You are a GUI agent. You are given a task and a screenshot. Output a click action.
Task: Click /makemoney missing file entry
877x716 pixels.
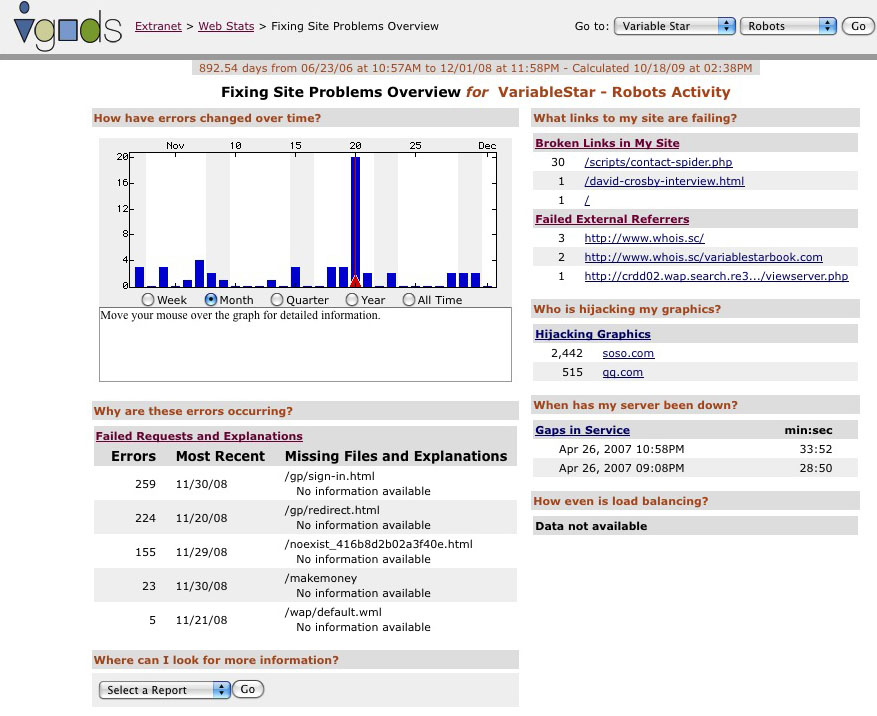coord(320,578)
